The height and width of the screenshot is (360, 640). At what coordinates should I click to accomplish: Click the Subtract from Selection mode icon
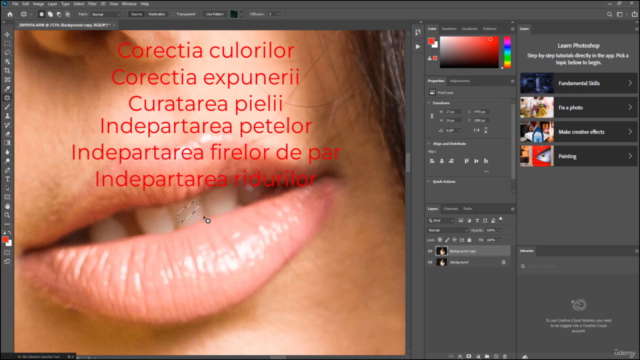pyautogui.click(x=59, y=14)
